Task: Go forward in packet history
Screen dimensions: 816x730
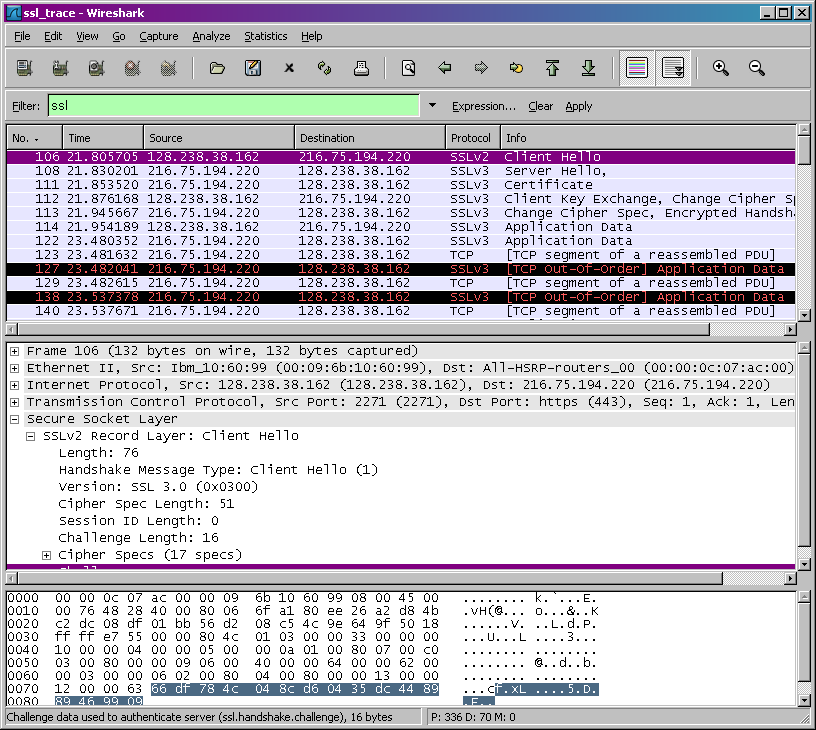Action: click(481, 68)
